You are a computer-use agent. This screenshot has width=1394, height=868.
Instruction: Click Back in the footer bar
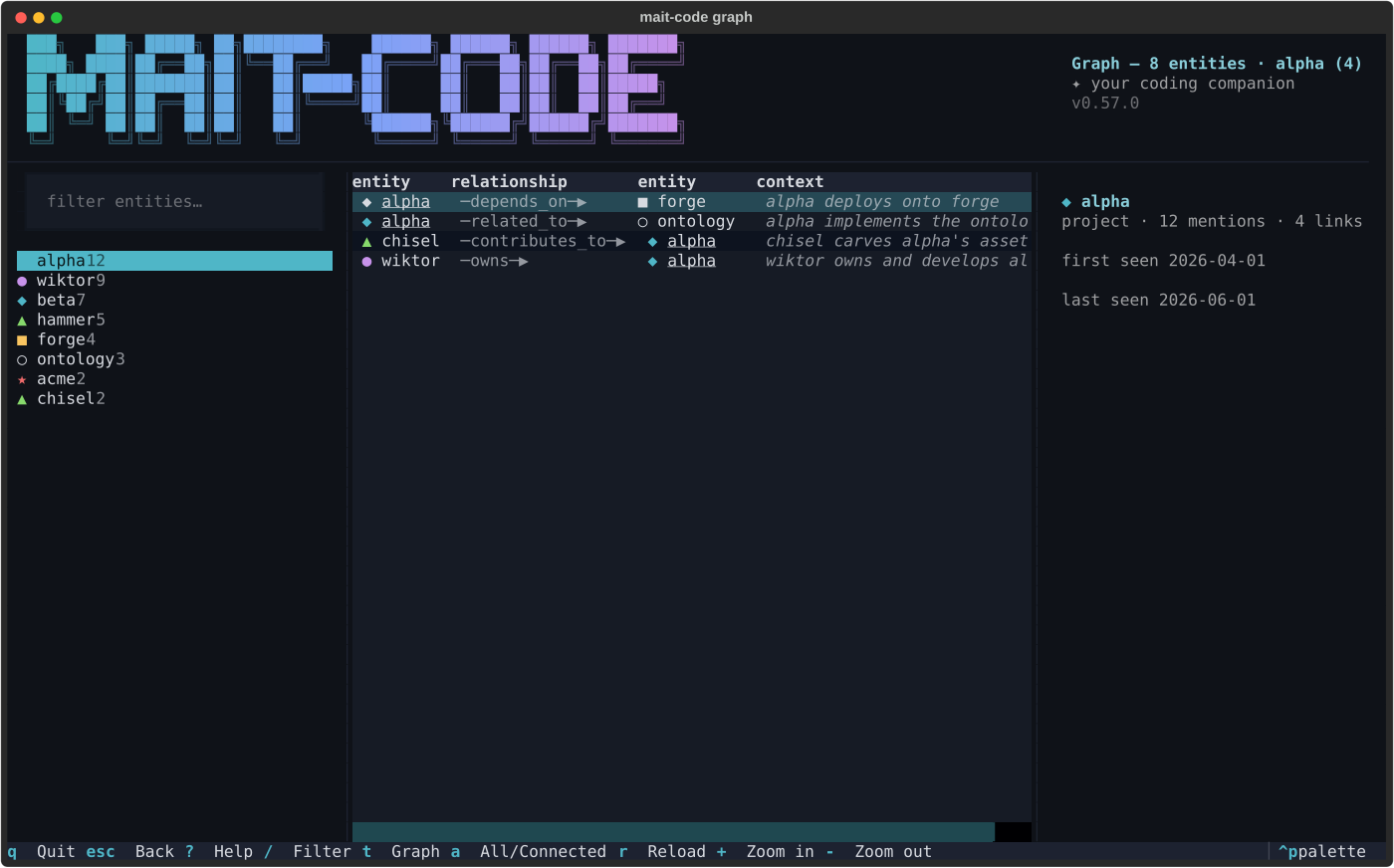154,852
